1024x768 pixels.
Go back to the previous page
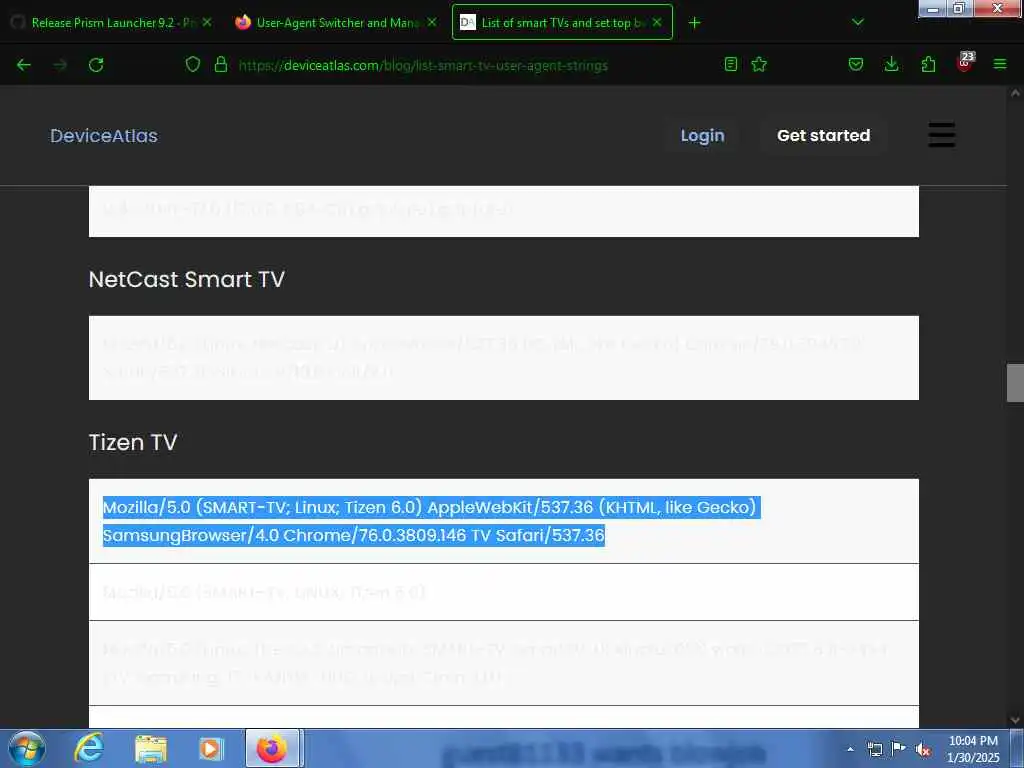point(24,65)
